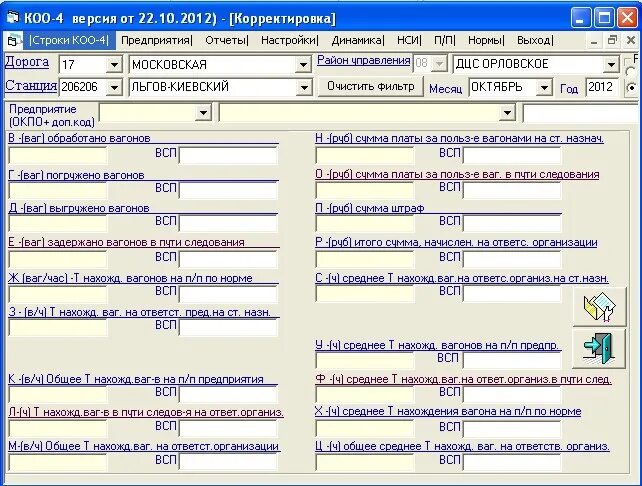Click the document icon left of Строки КОО-4
The image size is (642, 486).
pos(13,41)
